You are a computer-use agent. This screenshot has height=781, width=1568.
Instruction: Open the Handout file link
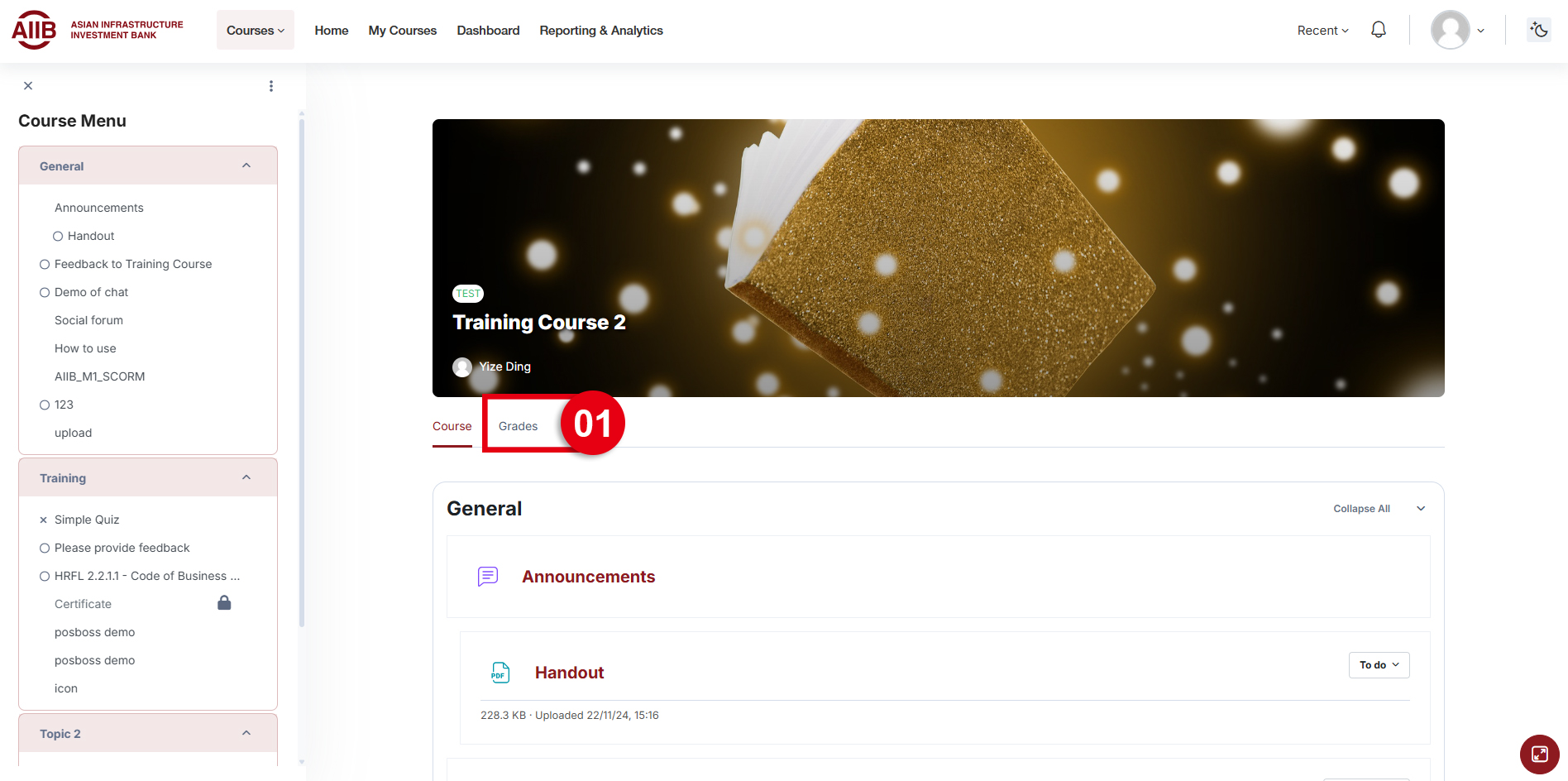[570, 673]
